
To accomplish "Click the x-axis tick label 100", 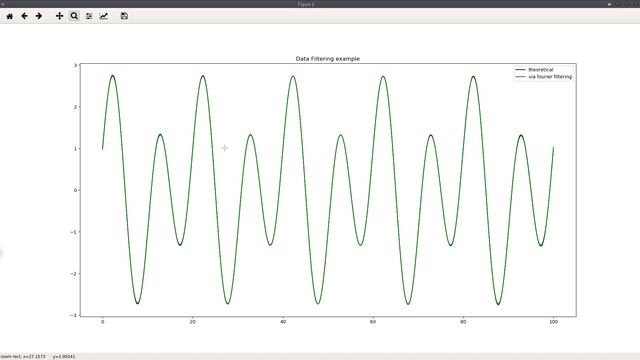I will click(553, 322).
